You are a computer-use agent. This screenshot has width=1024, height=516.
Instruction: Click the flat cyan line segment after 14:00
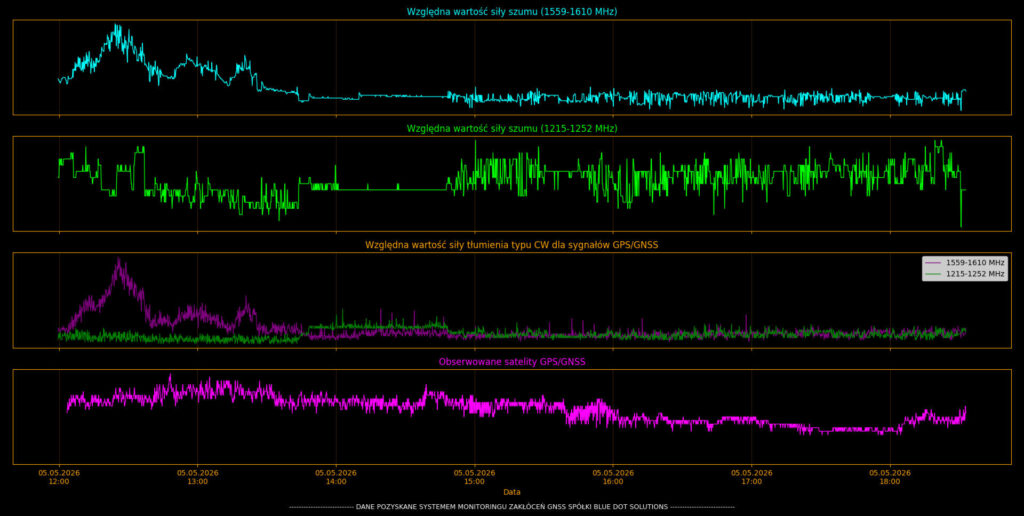click(403, 96)
